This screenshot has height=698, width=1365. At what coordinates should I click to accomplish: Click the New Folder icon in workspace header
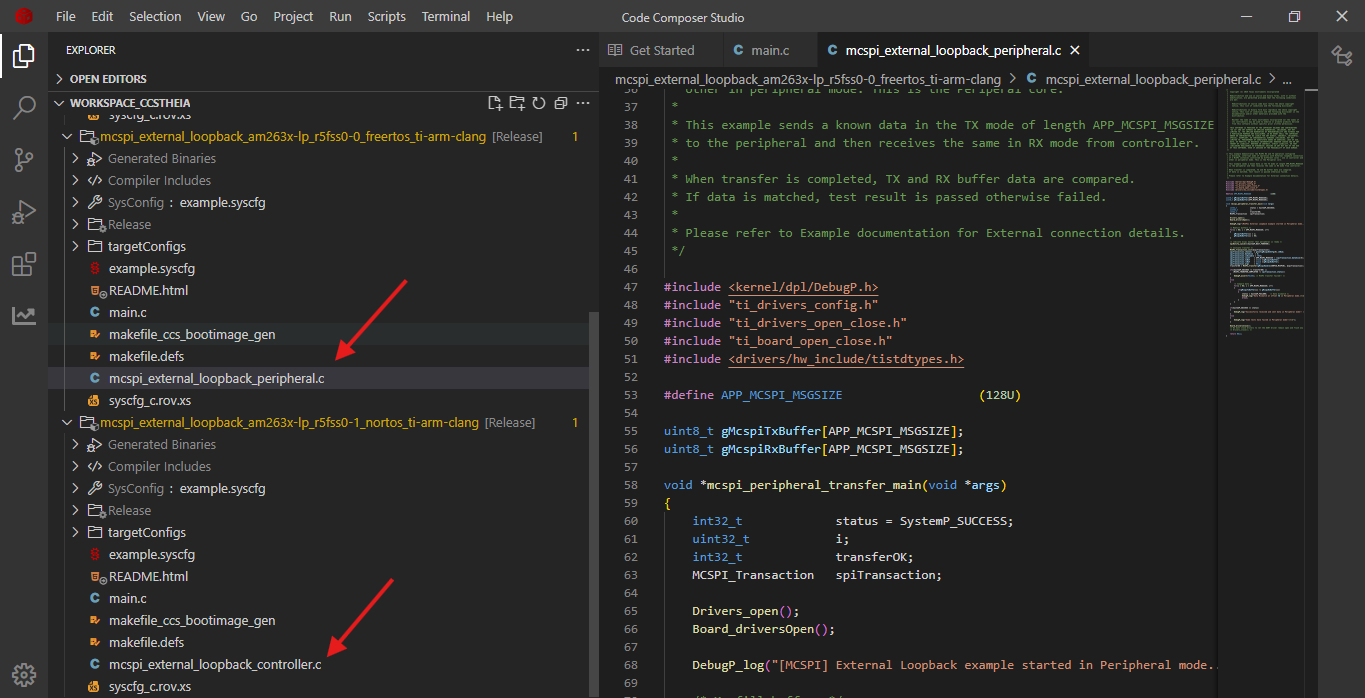point(516,103)
